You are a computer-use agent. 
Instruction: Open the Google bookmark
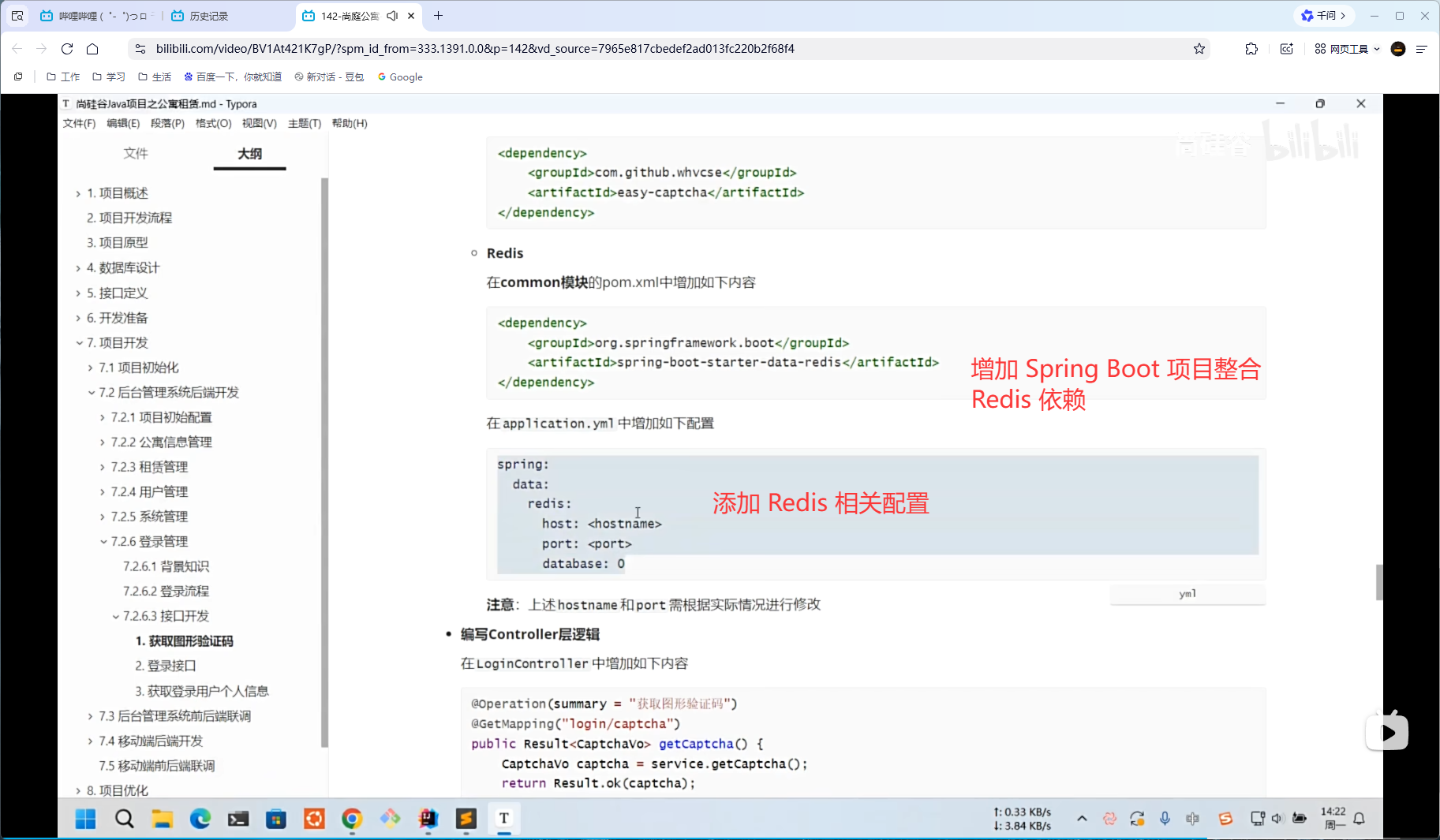click(400, 77)
